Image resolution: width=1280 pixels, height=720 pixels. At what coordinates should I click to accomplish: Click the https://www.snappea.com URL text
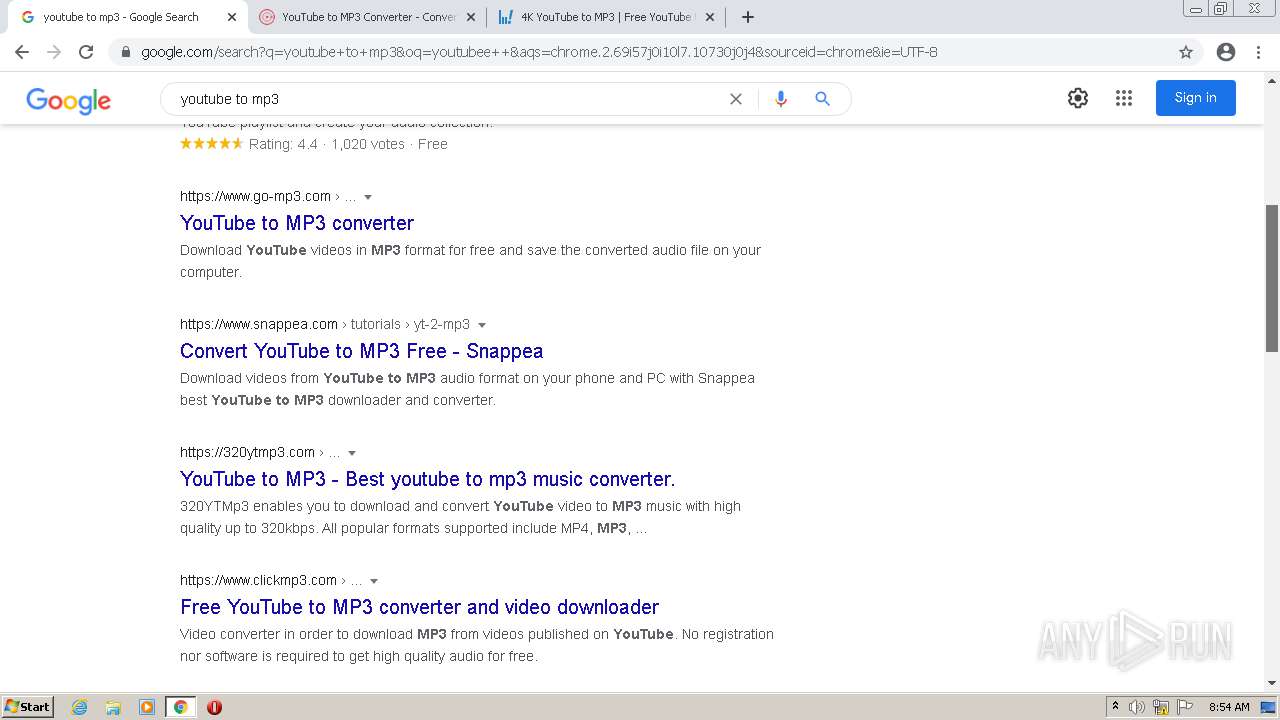pos(259,324)
